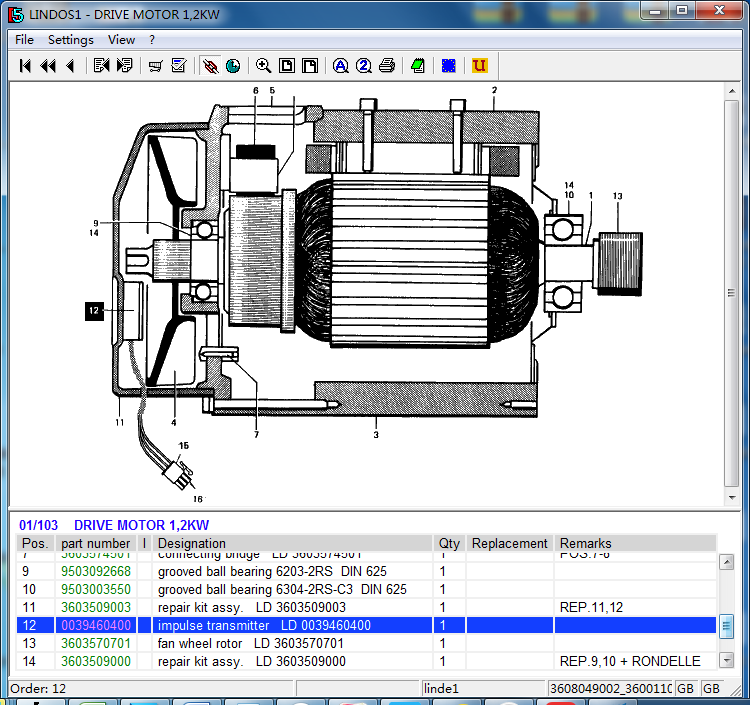Click part number 3603570701 link
Screen dimensions: 750x705
(x=95, y=643)
